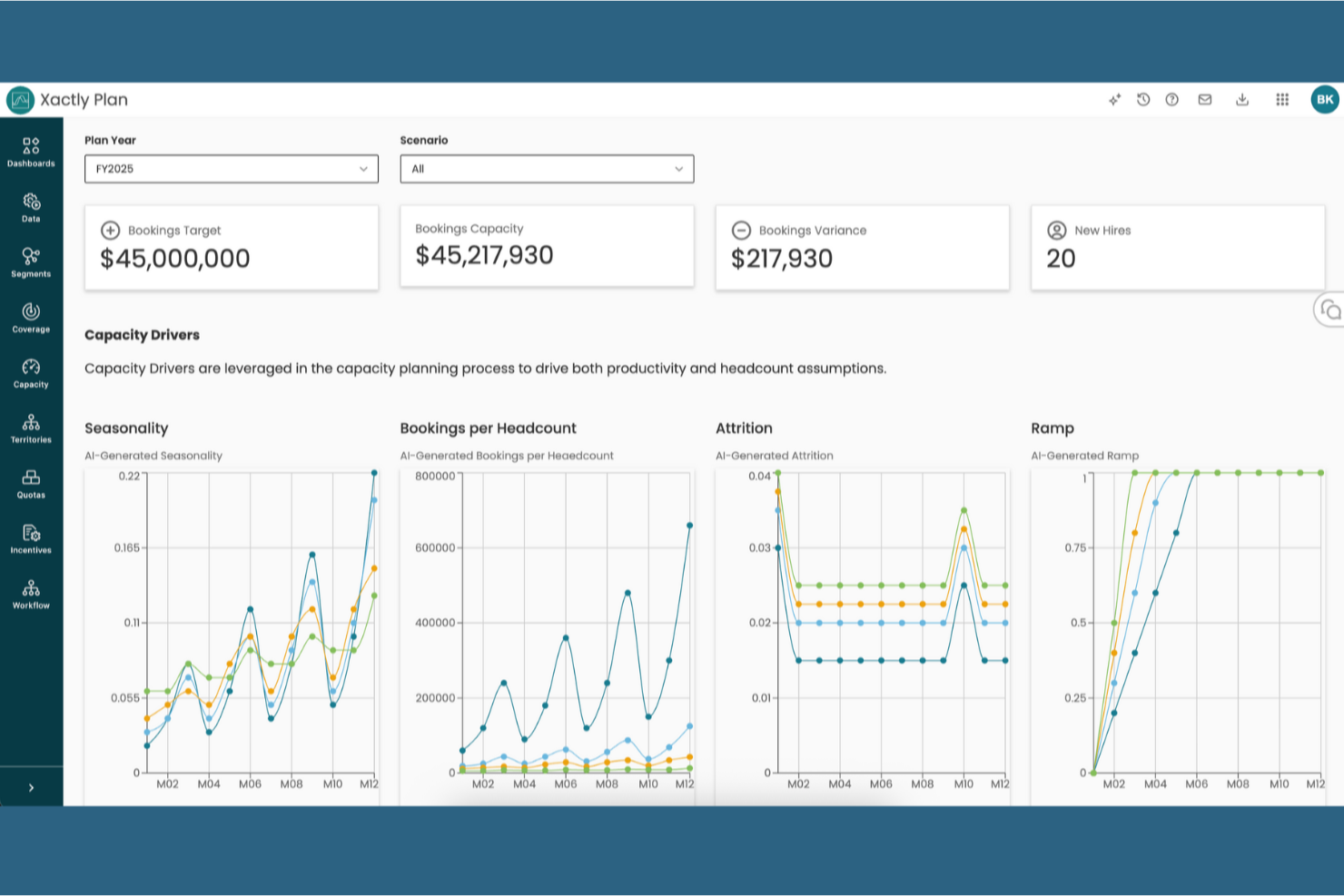This screenshot has width=1344, height=896.
Task: Expand the sidebar with the chevron arrow
Action: click(31, 788)
